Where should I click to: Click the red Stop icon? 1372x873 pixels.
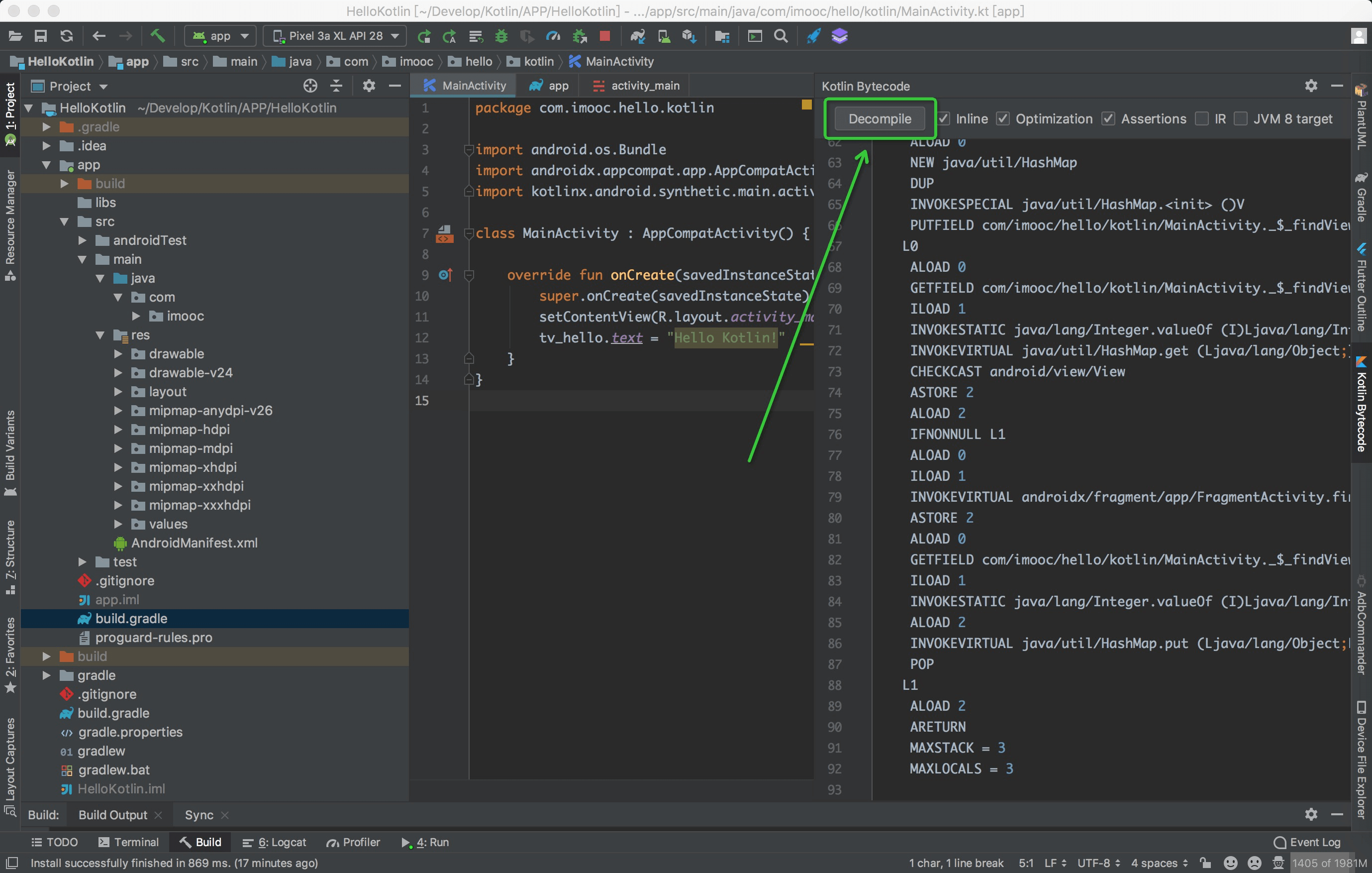(604, 36)
